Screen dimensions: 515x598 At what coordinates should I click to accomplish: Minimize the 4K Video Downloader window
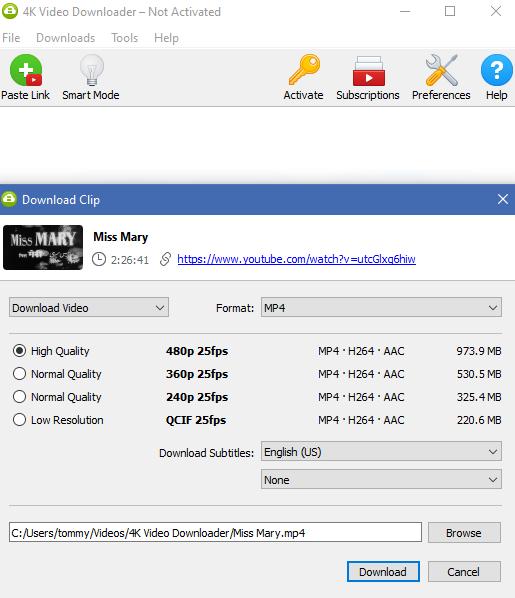click(x=405, y=11)
